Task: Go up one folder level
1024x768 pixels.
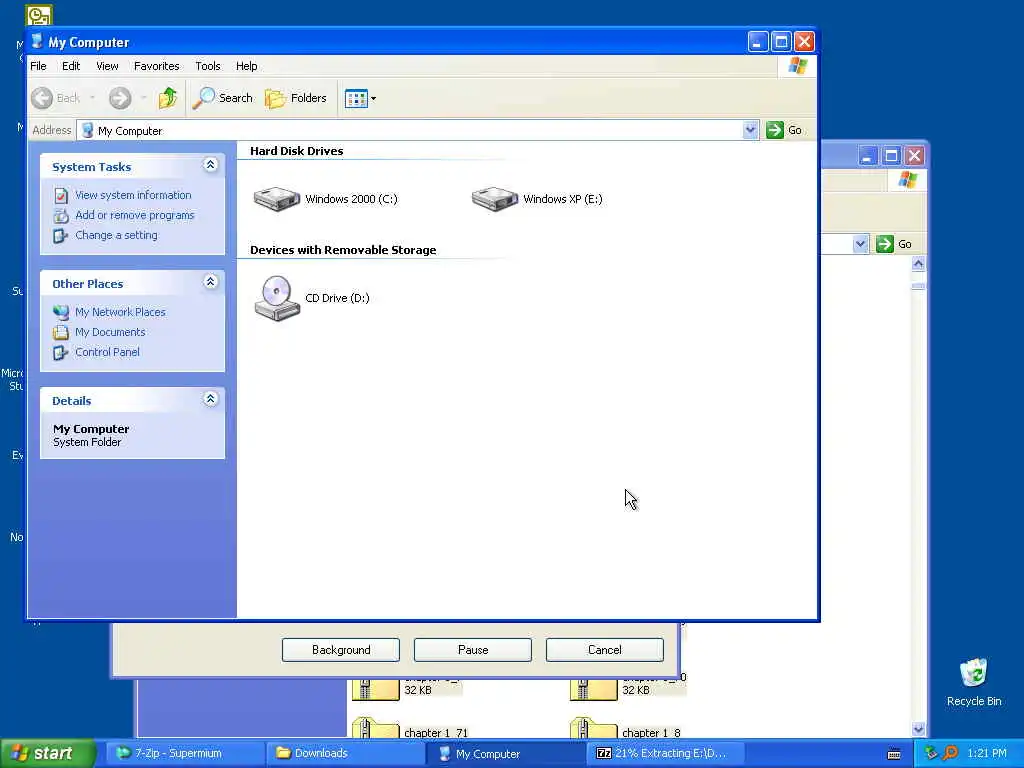Action: coord(168,98)
